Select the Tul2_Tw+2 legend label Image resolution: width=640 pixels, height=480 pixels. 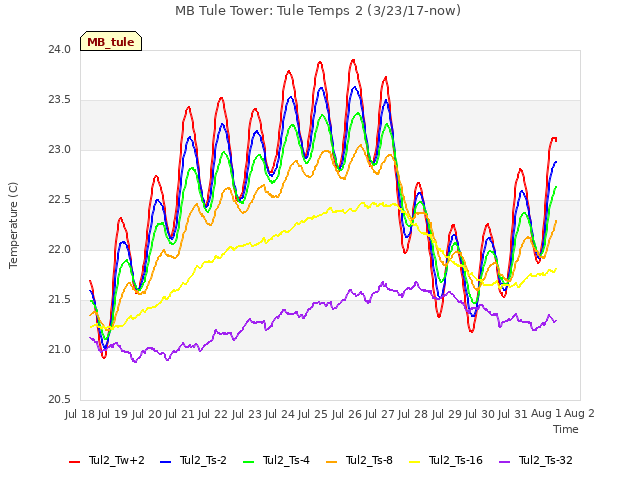pos(117,460)
